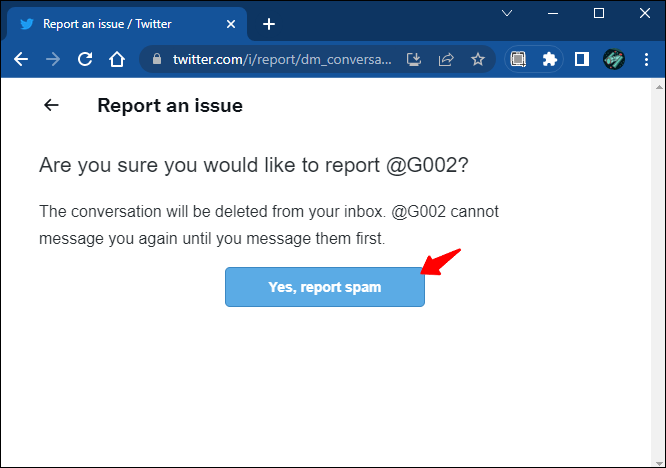The width and height of the screenshot is (666, 468).
Task: Click the browser back arrow
Action: click(21, 59)
